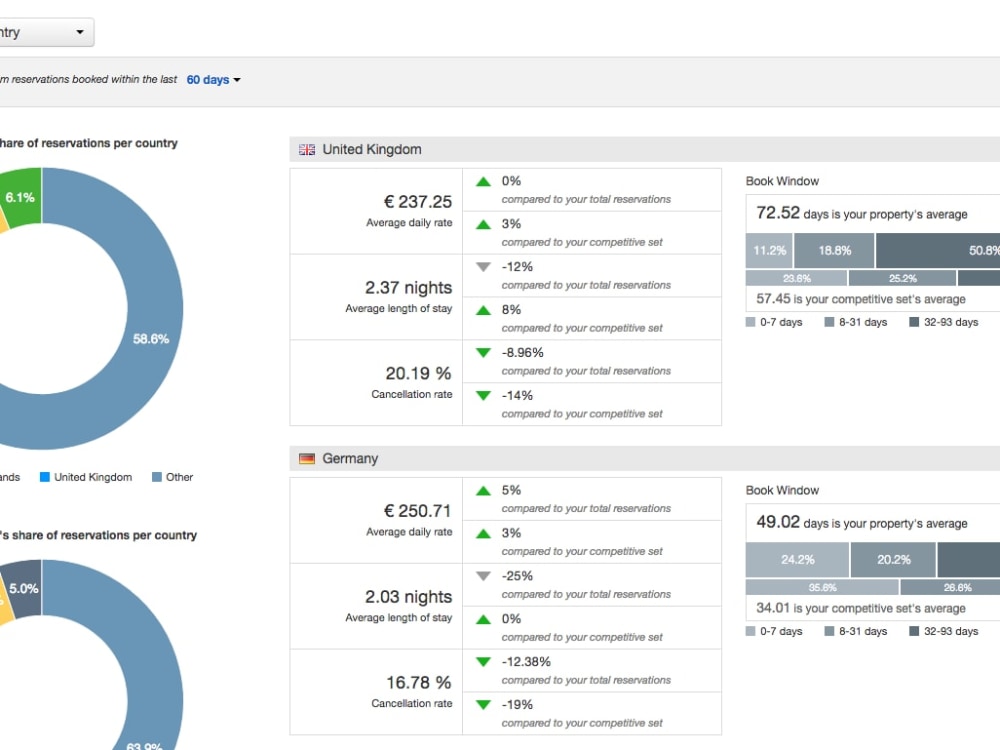Image resolution: width=1000 pixels, height=750 pixels.
Task: Click the 35.6% Germany competitive set bar
Action: [822, 587]
